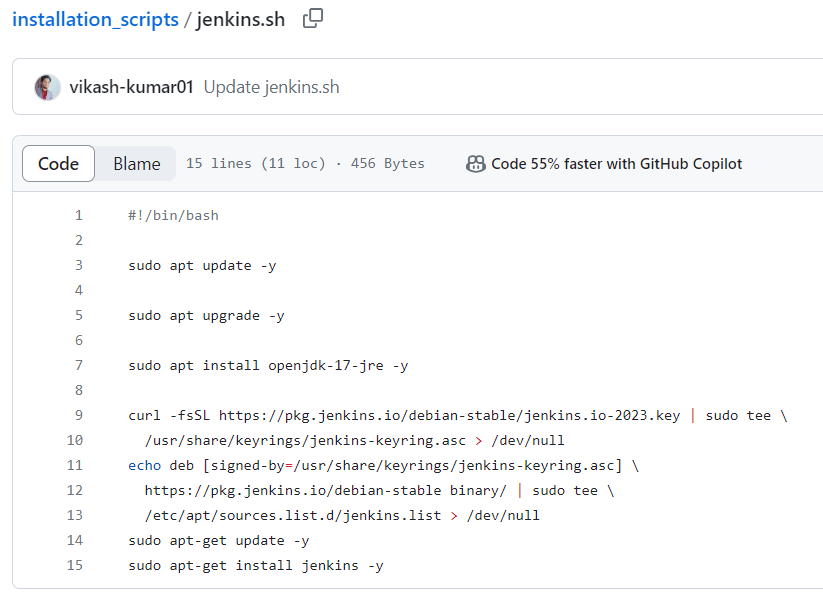Screen dimensions: 823x592
Task: Switch to the Blame tab
Action: 136,164
